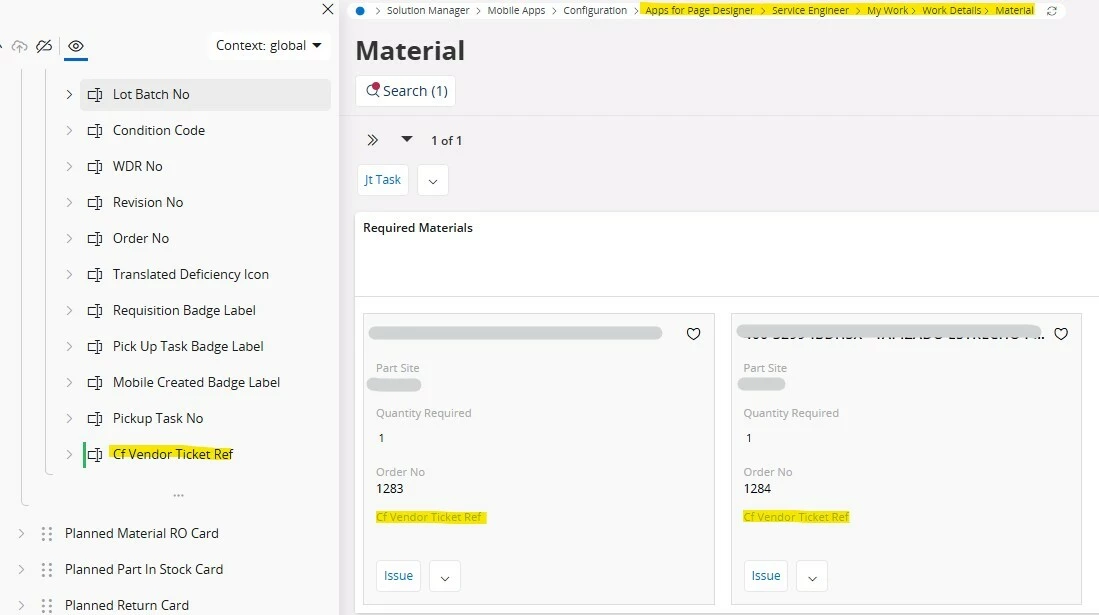Click the cloud upload publish icon
Viewport: 1099px width, 615px height.
point(19,46)
